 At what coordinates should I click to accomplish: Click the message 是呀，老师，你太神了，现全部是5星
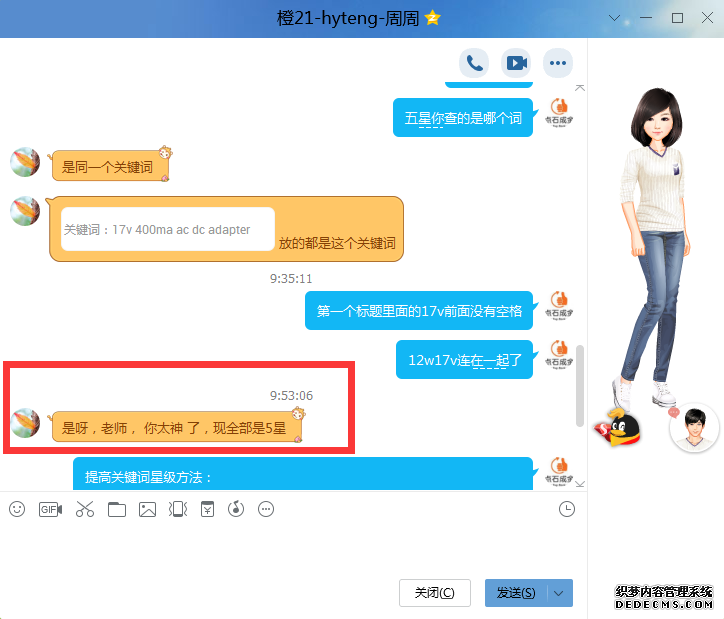pos(174,428)
